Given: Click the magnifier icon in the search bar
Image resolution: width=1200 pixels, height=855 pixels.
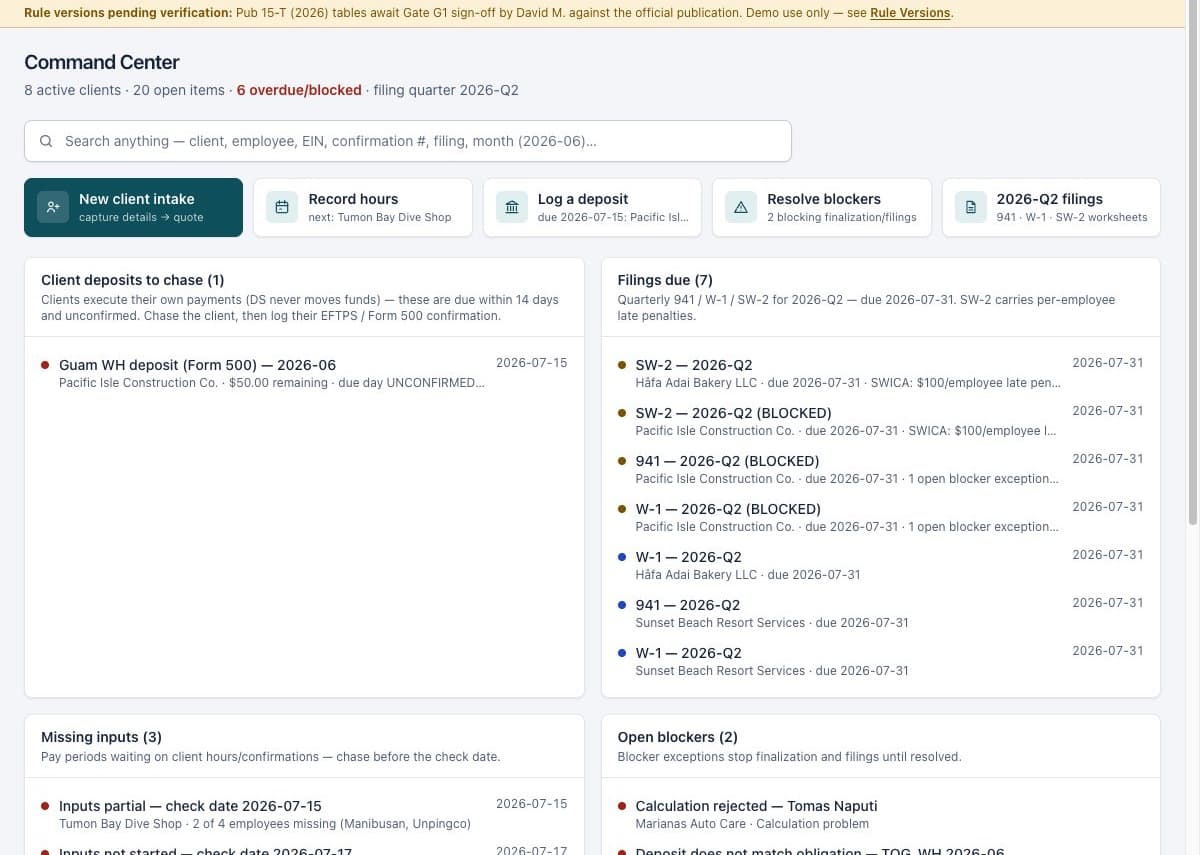Looking at the screenshot, I should click(46, 141).
